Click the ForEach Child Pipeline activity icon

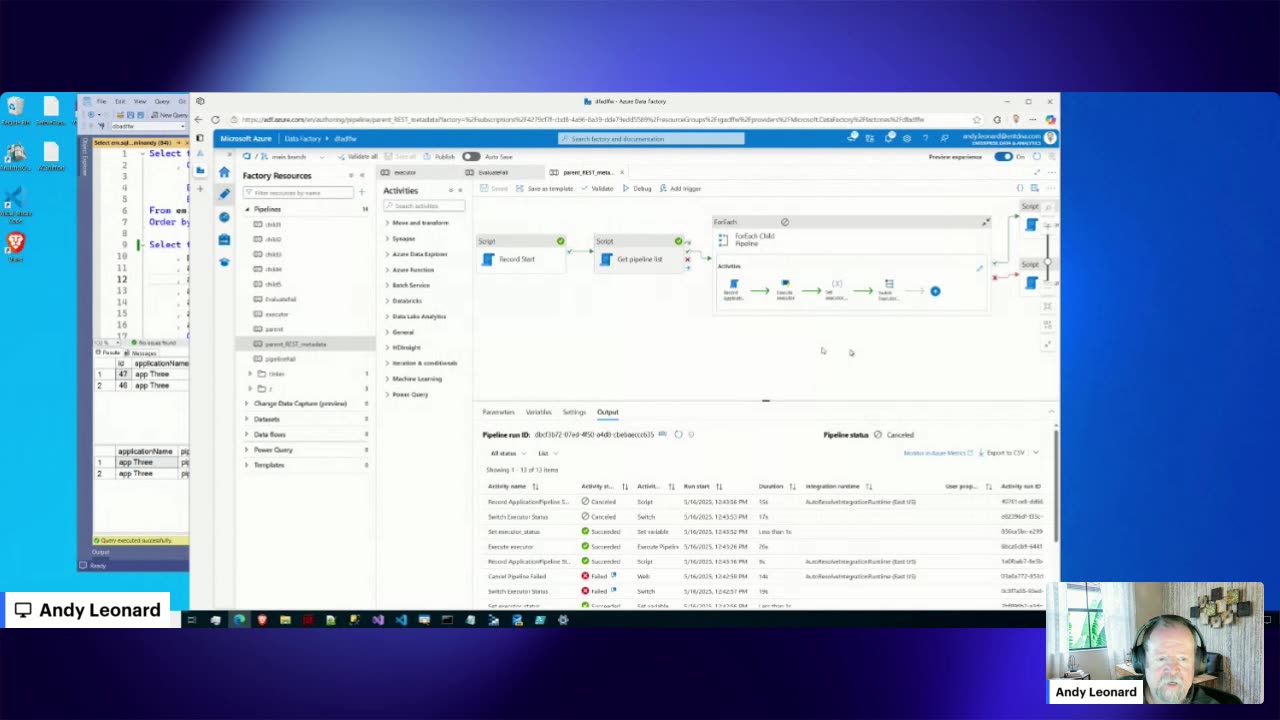[x=723, y=240]
